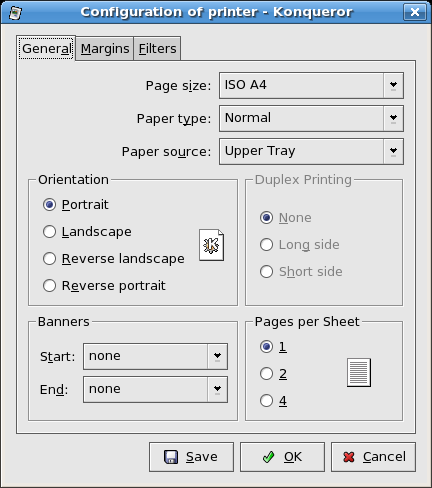Click the red X icon on Cancel
This screenshot has height=488, width=432.
pos(349,457)
